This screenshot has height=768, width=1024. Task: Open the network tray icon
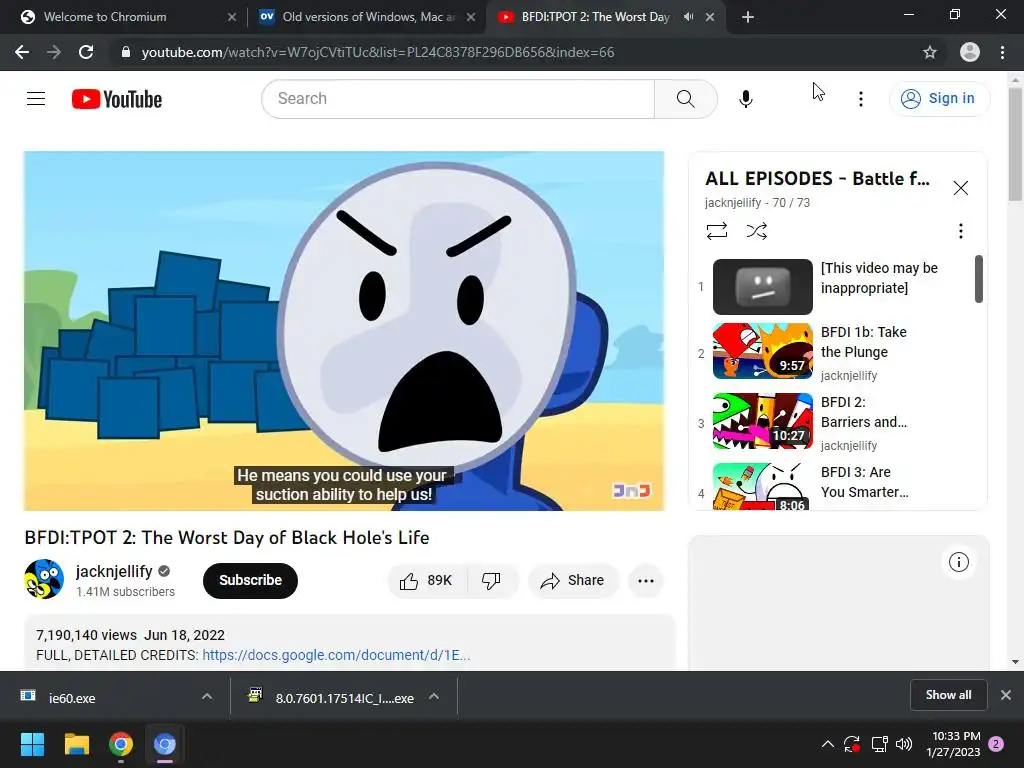(x=880, y=744)
